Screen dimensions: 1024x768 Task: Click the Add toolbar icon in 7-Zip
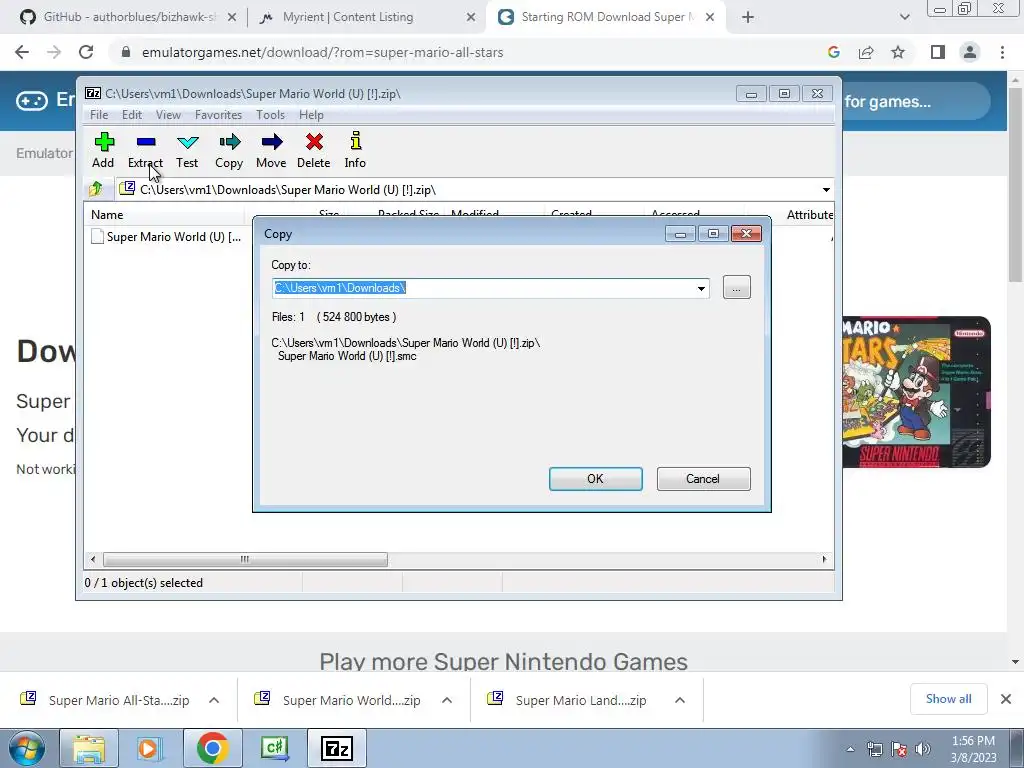[103, 150]
